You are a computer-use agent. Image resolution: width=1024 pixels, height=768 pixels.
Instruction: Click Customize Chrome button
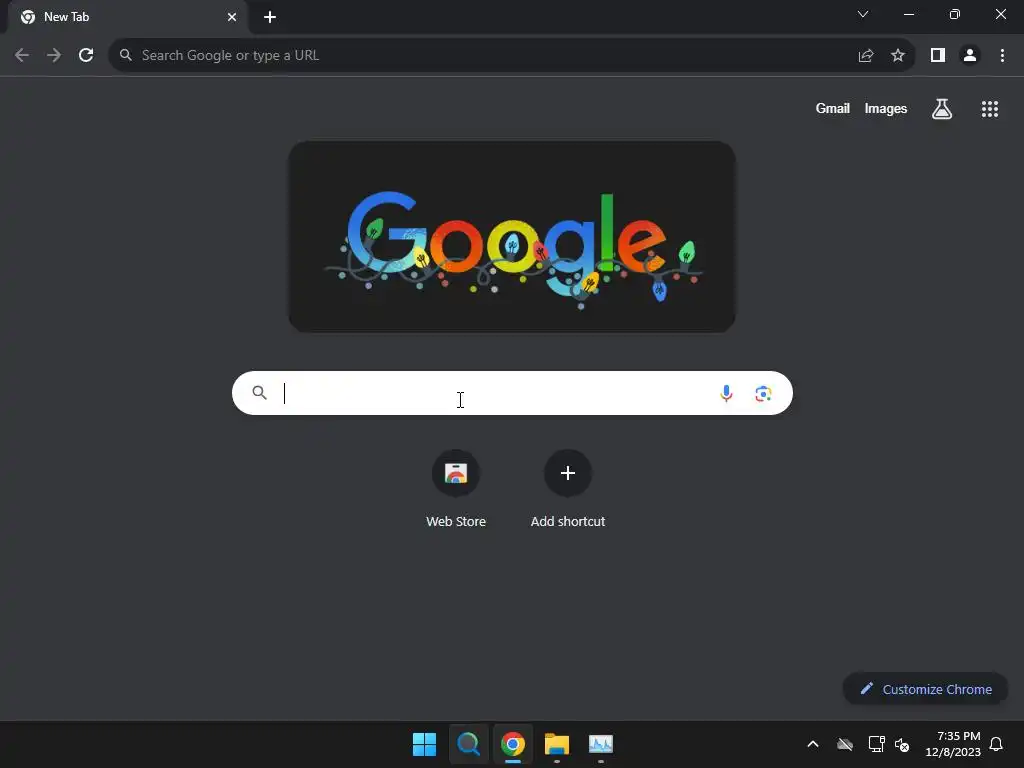(x=925, y=689)
